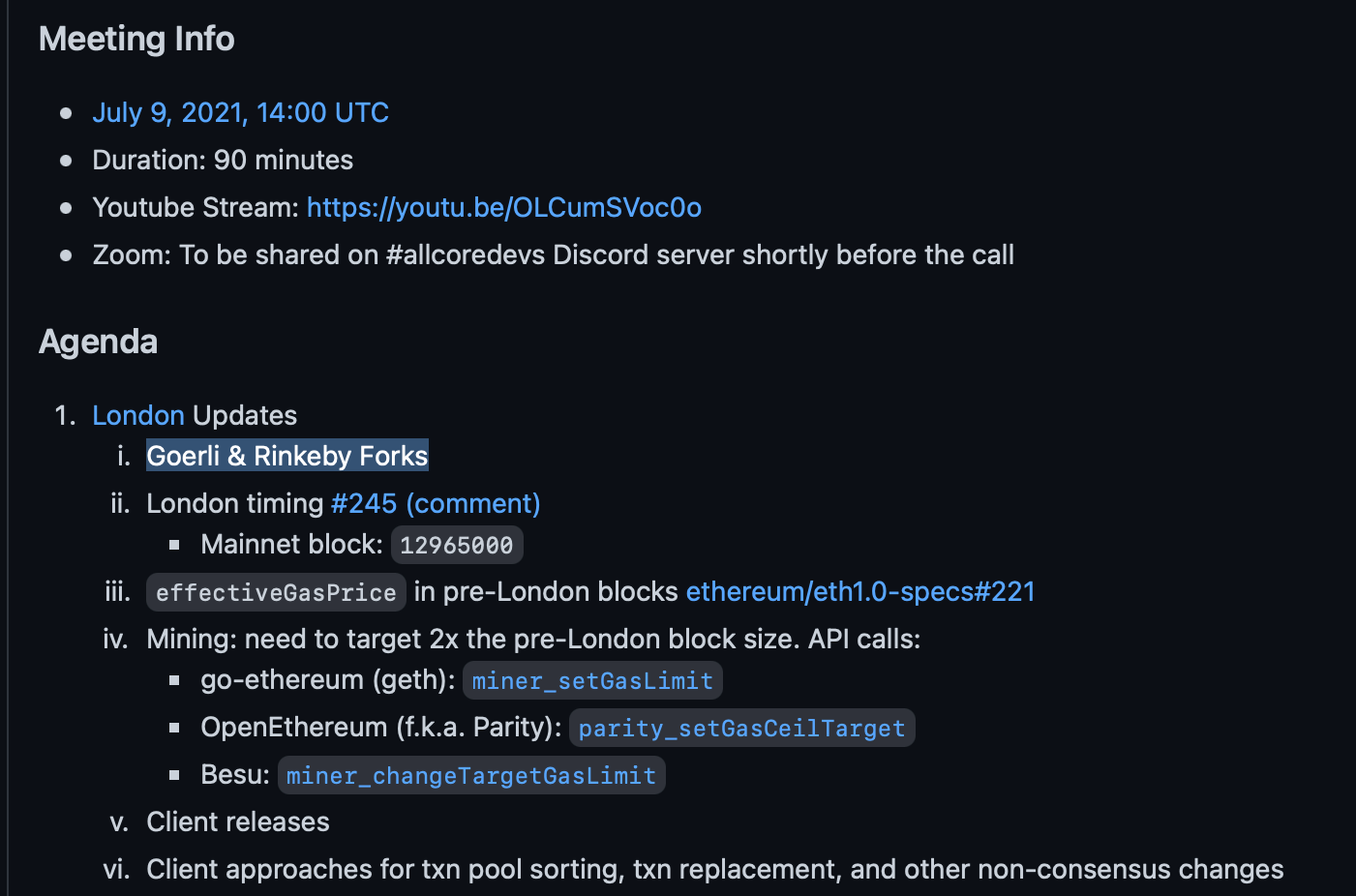Open ethereum/eth1.0-specs#221 link
This screenshot has height=896, width=1356.
[x=860, y=592]
